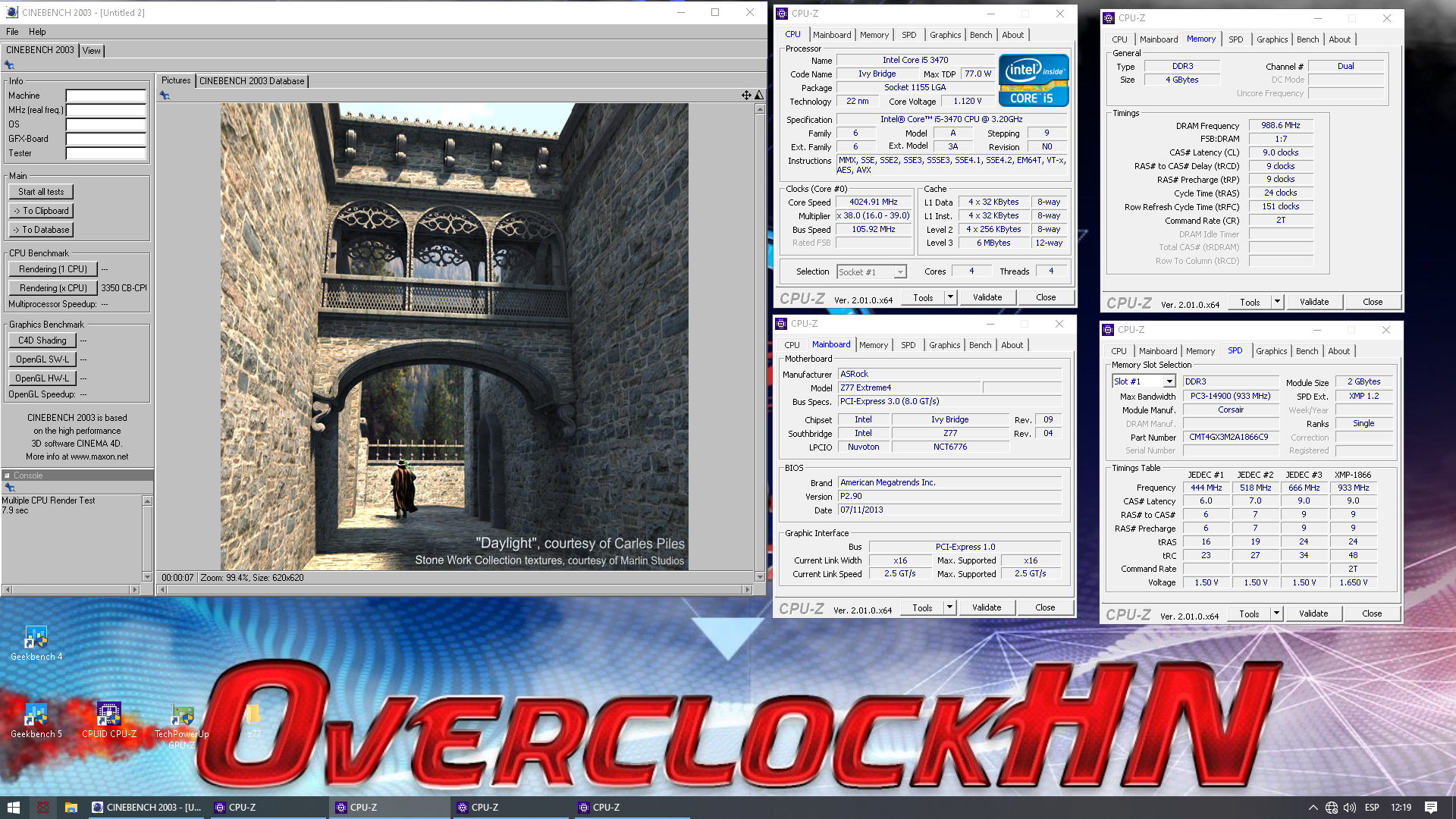Open the About tab in the CPU-Z Mainboard tab window
Screen dimensions: 1456x819
1012,345
